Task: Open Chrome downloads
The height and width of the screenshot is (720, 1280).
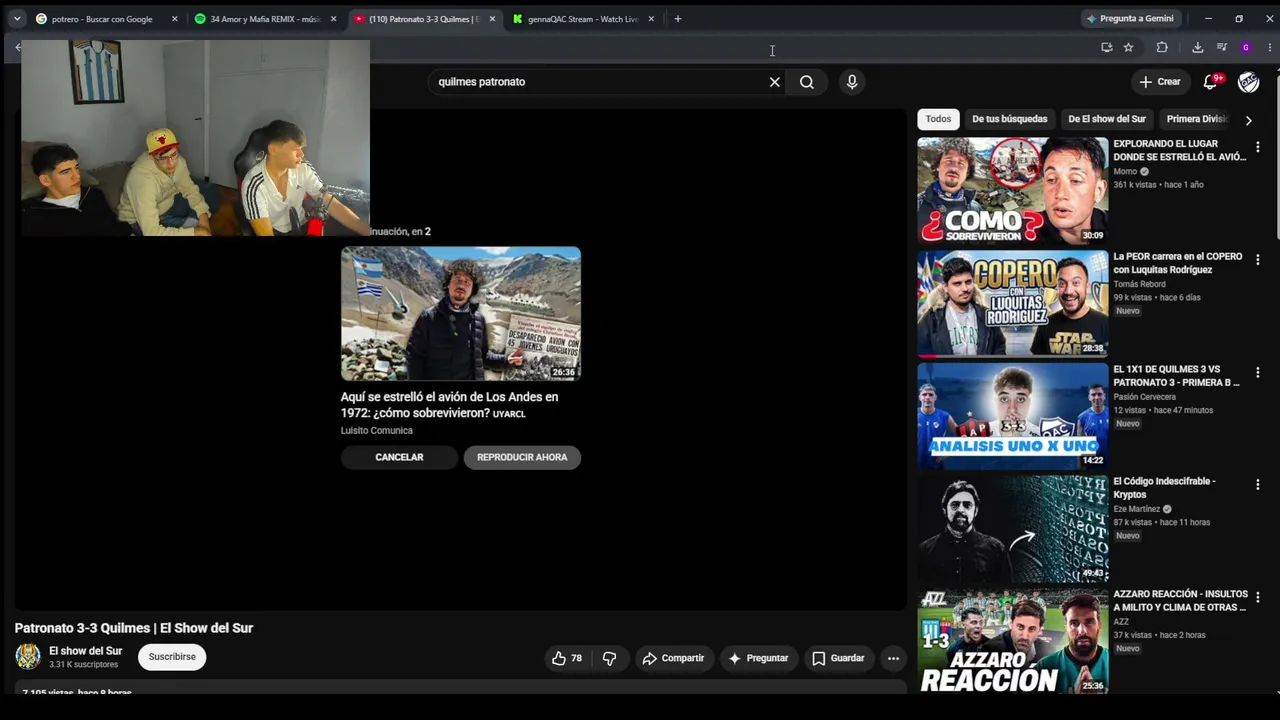Action: pyautogui.click(x=1197, y=47)
